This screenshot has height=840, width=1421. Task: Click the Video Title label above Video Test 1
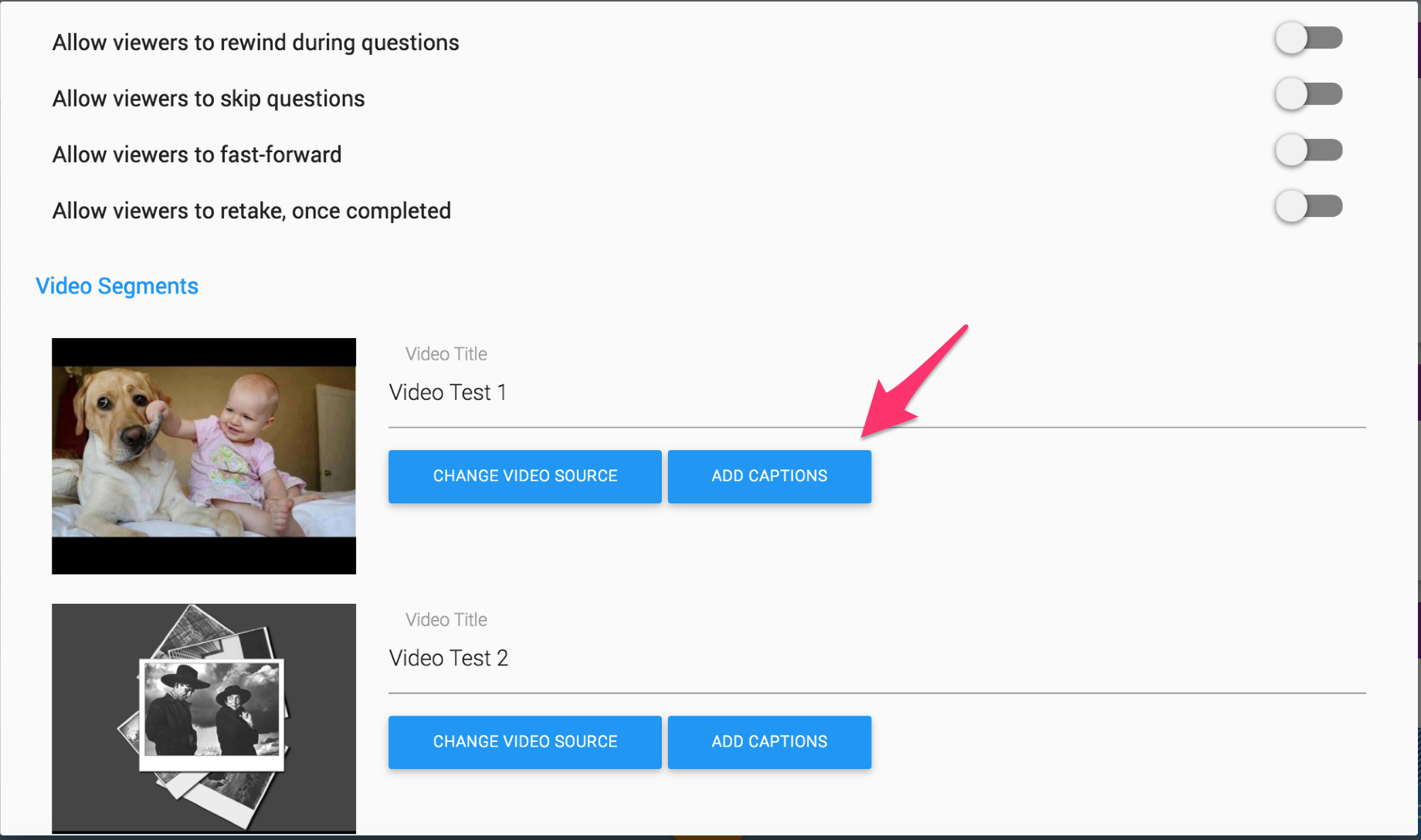[446, 354]
